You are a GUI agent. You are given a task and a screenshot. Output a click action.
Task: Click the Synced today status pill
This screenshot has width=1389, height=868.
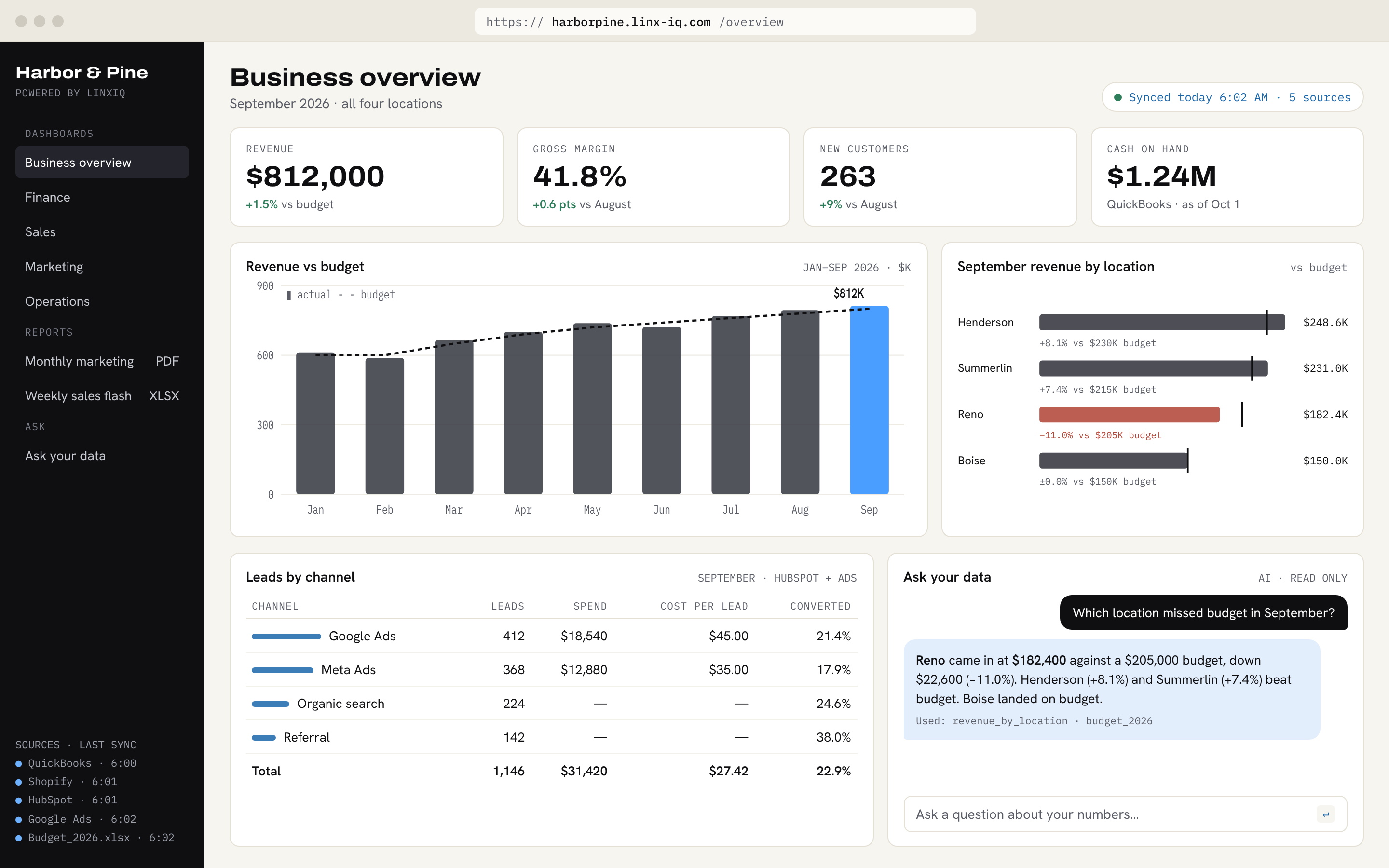click(1232, 97)
